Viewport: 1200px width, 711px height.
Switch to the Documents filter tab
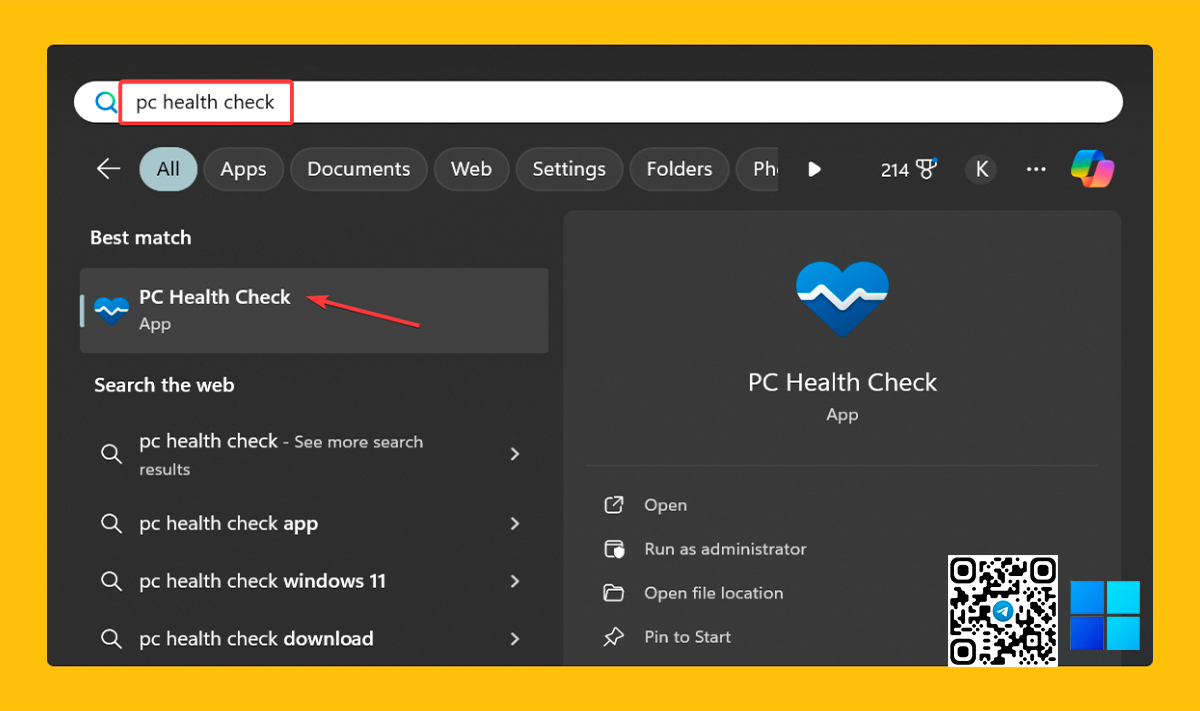coord(358,169)
